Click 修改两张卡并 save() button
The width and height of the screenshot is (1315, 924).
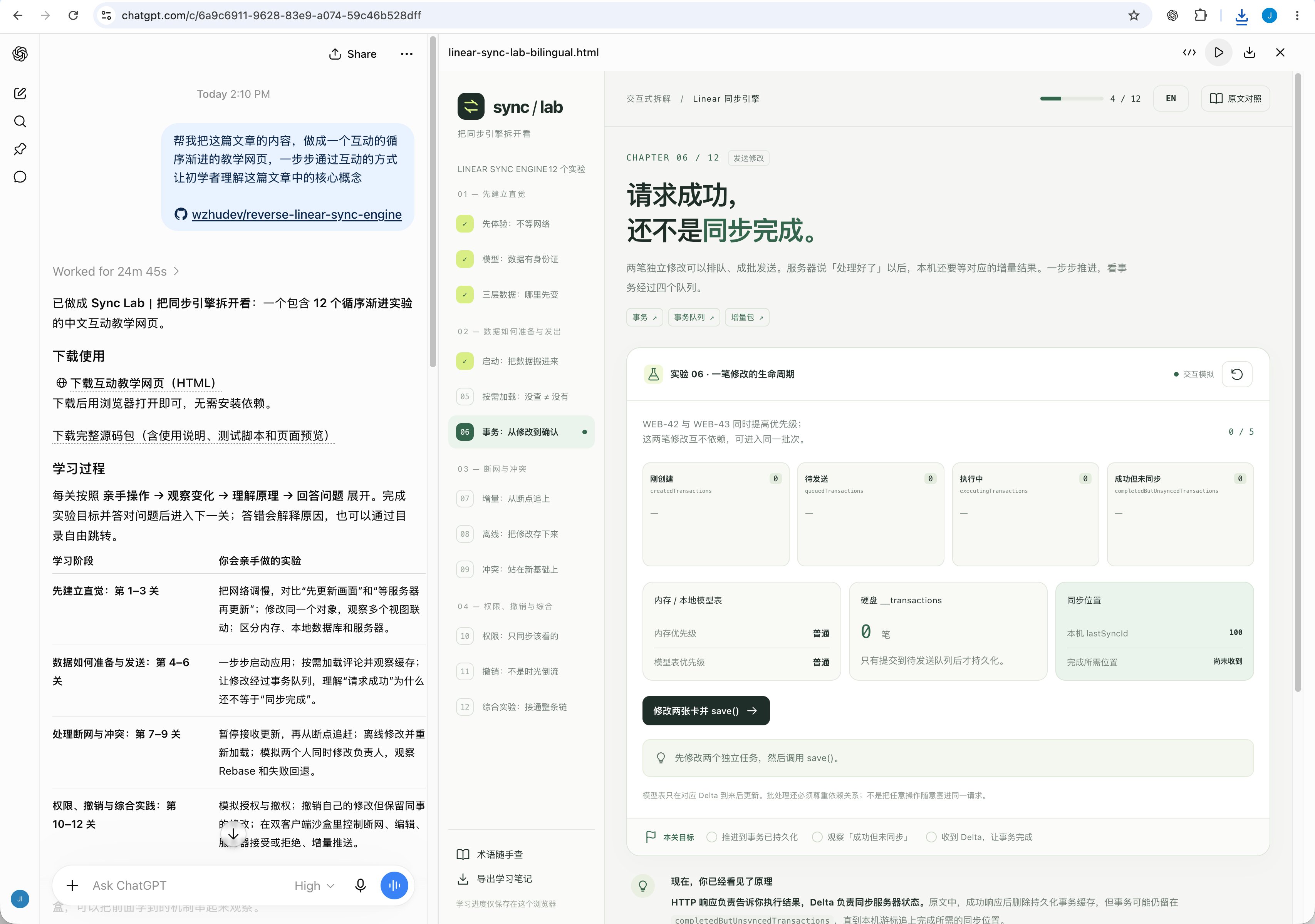point(706,711)
